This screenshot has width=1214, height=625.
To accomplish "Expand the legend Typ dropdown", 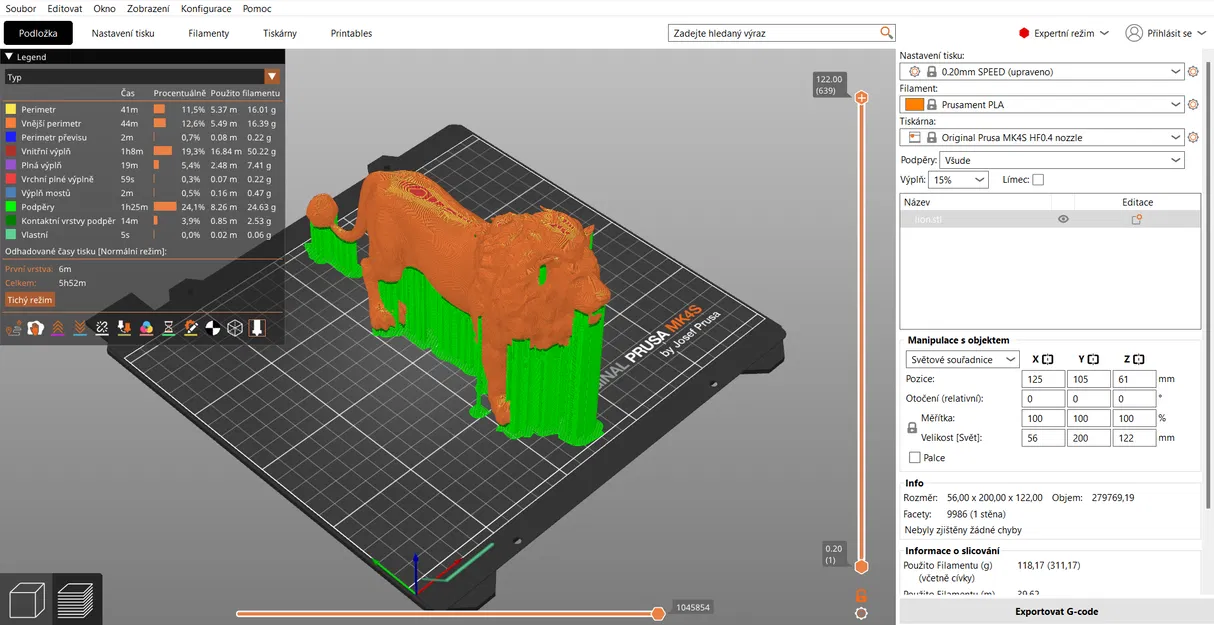I will pos(272,75).
